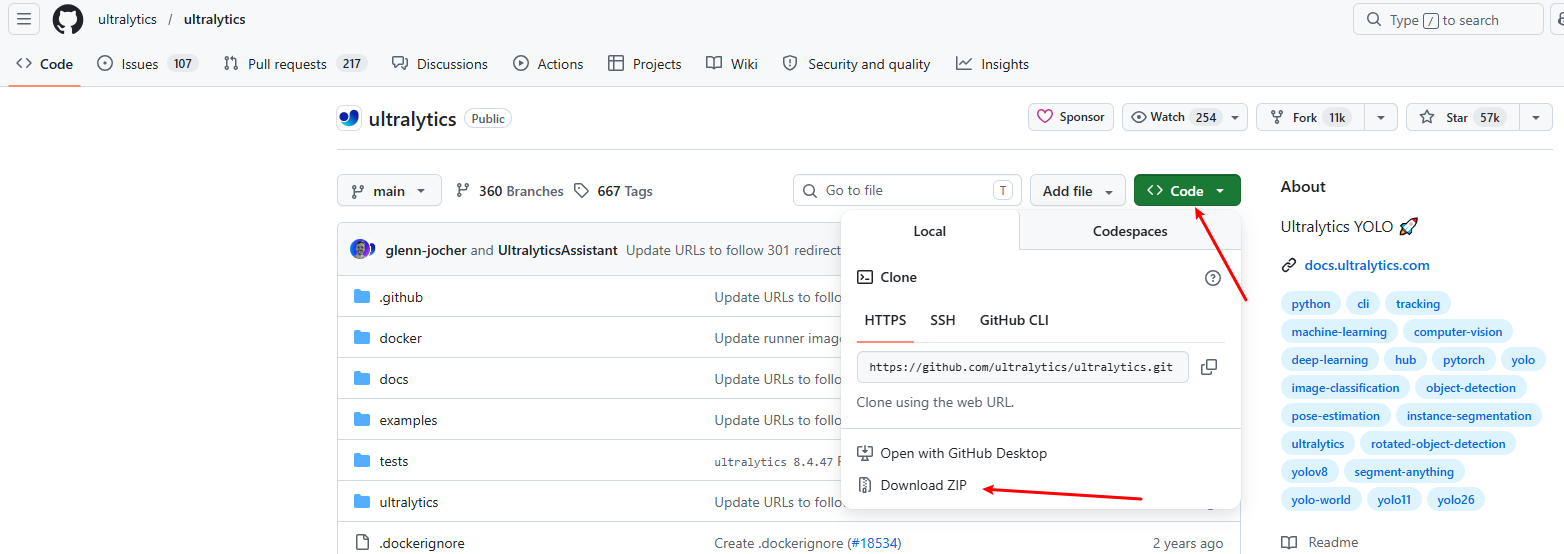
Task: Click the object-detection topic tag
Action: [1471, 388]
